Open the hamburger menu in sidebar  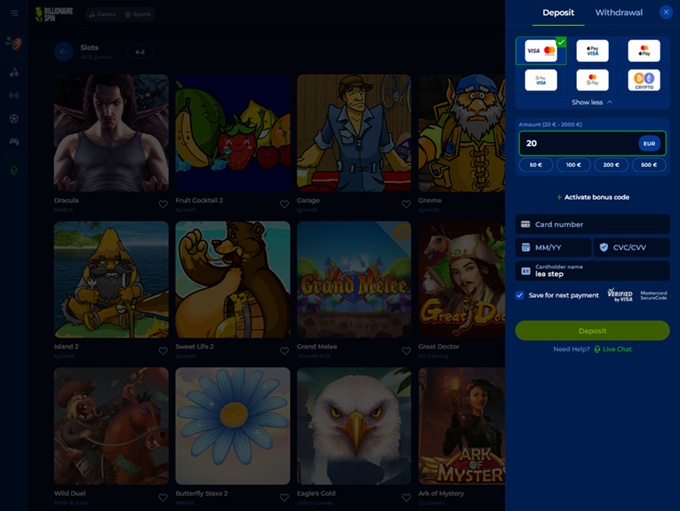coord(14,14)
